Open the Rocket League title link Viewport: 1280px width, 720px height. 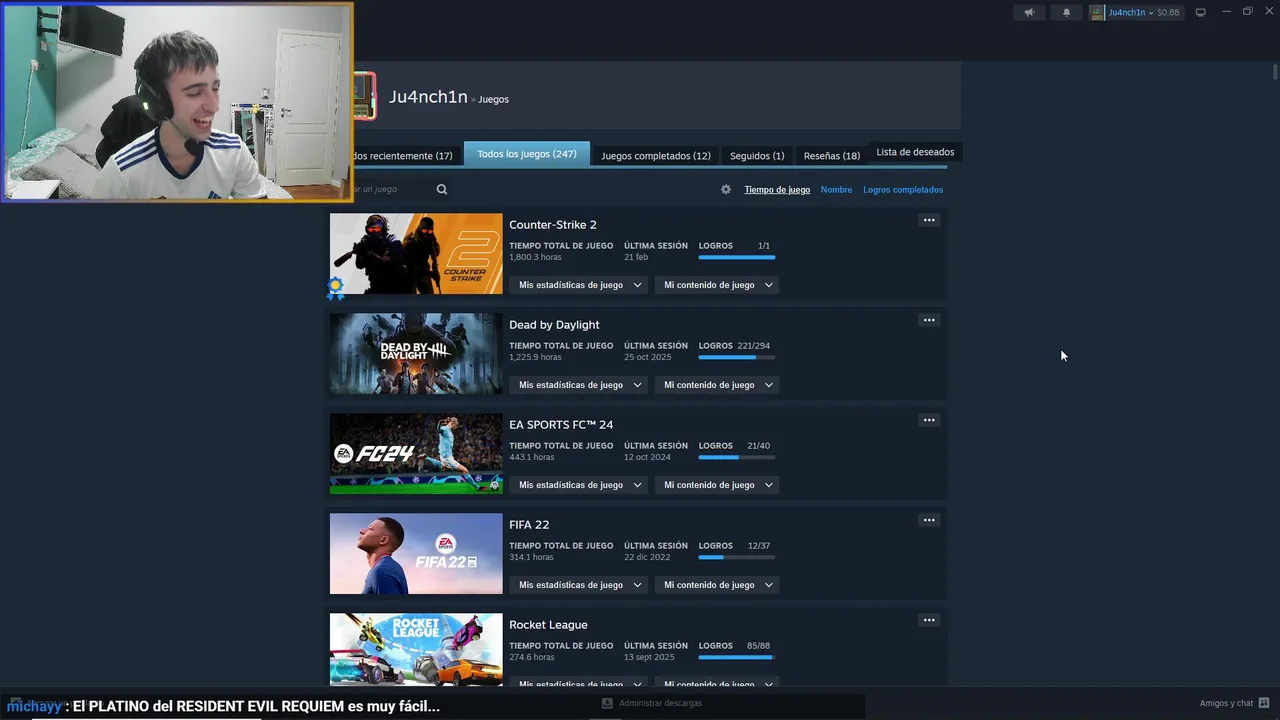548,625
